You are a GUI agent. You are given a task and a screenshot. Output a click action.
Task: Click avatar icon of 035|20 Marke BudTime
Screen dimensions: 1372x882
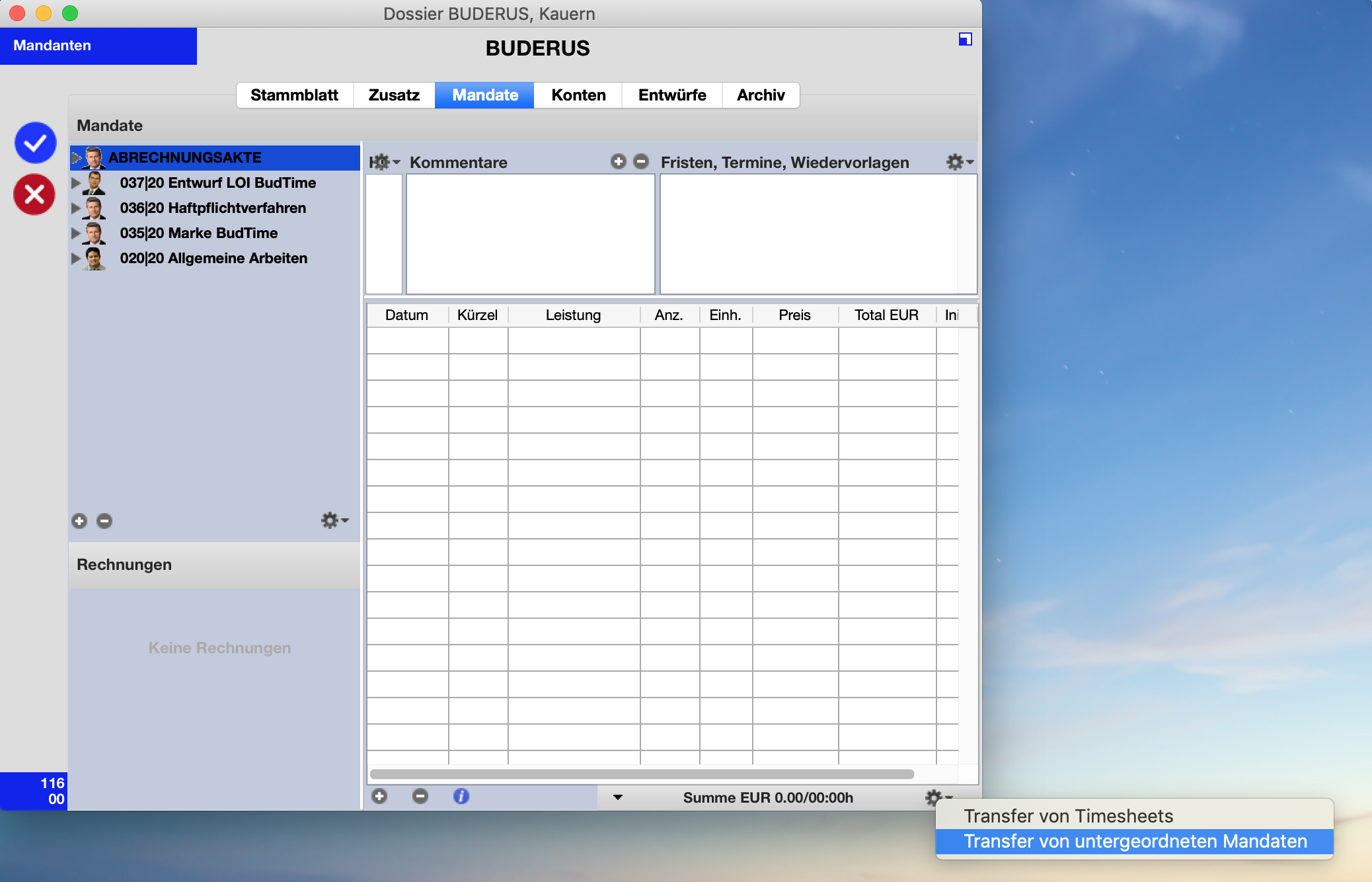94,233
